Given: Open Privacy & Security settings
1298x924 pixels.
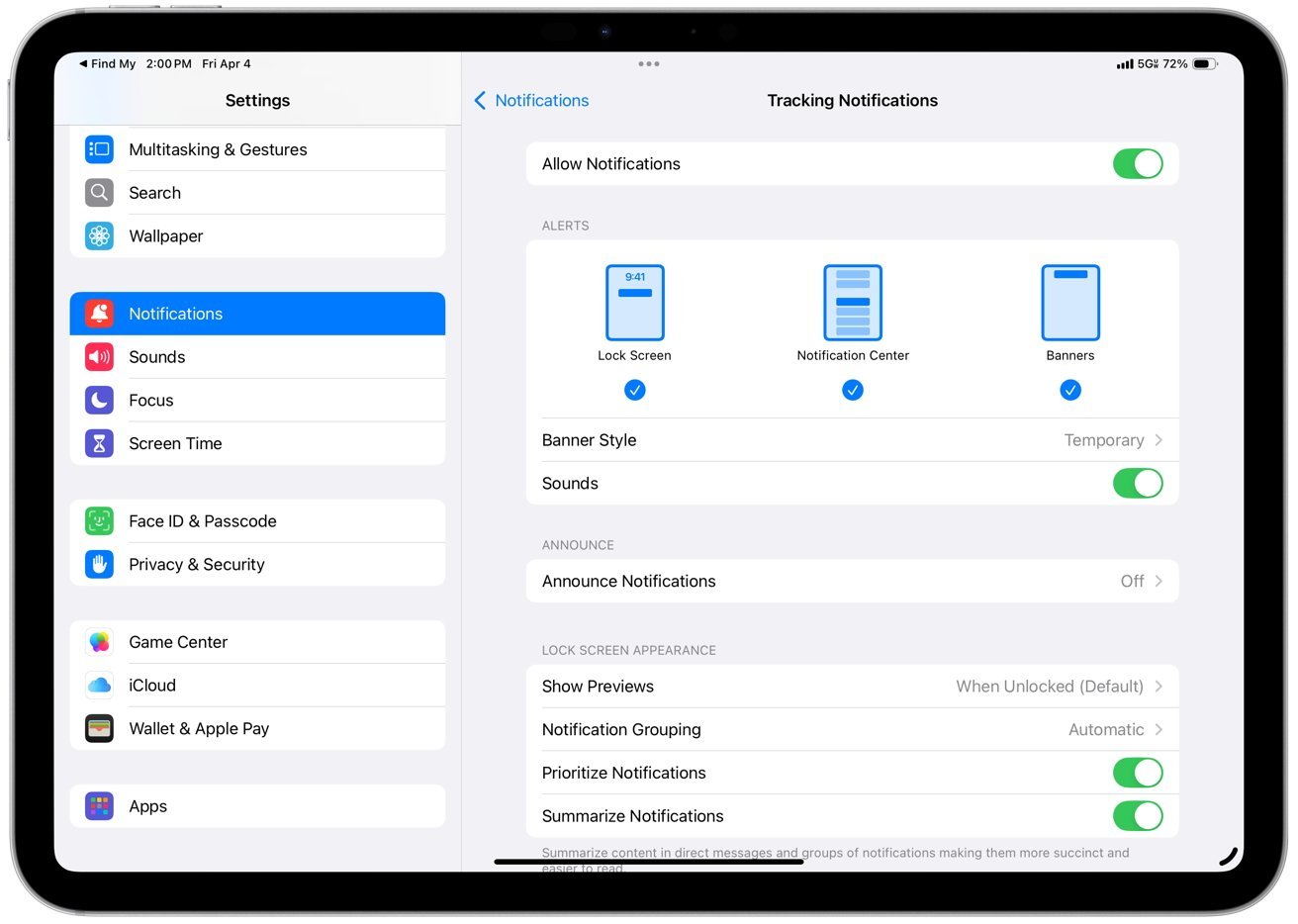Looking at the screenshot, I should [257, 565].
